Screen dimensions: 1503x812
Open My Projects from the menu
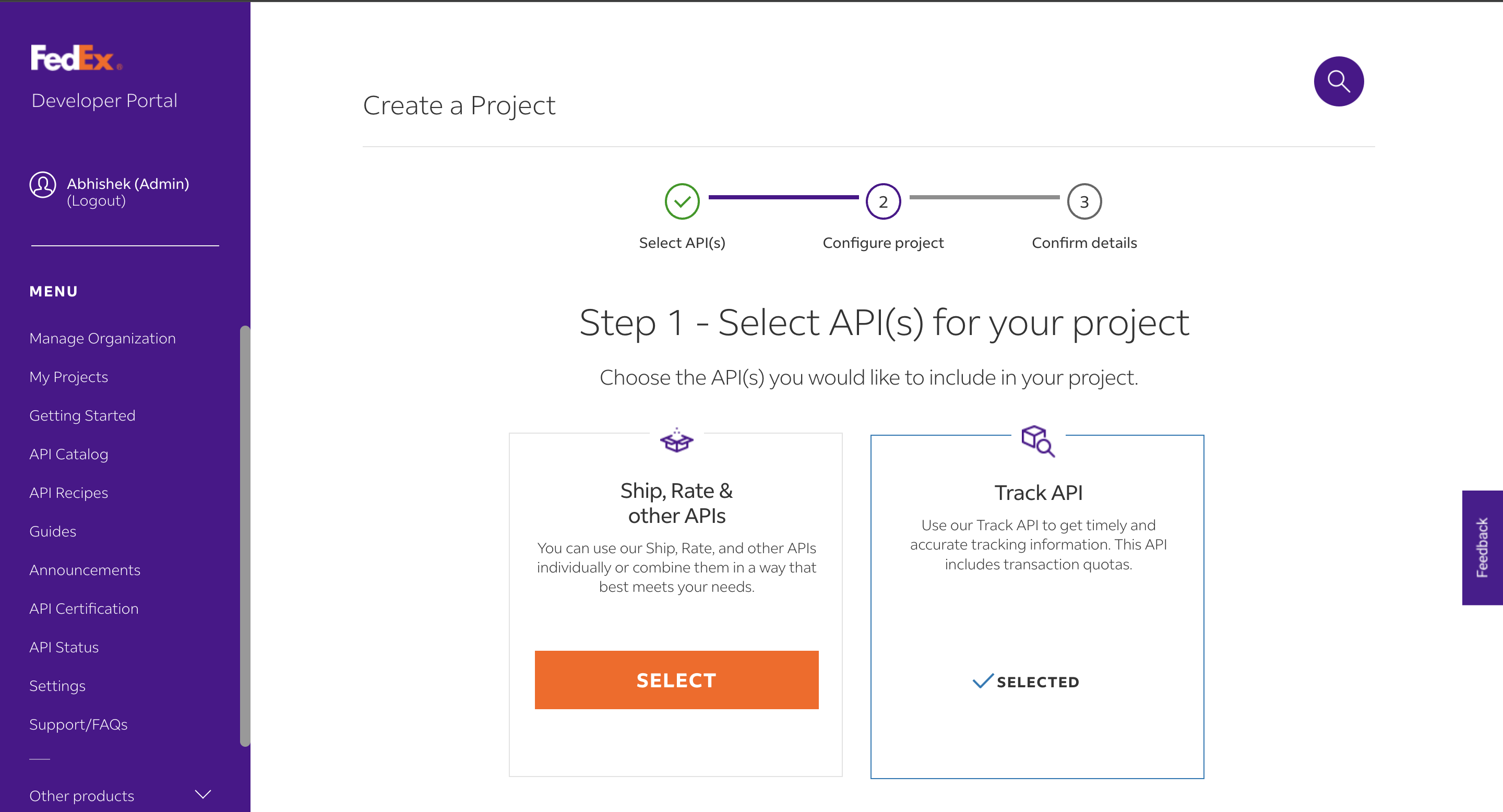(68, 377)
